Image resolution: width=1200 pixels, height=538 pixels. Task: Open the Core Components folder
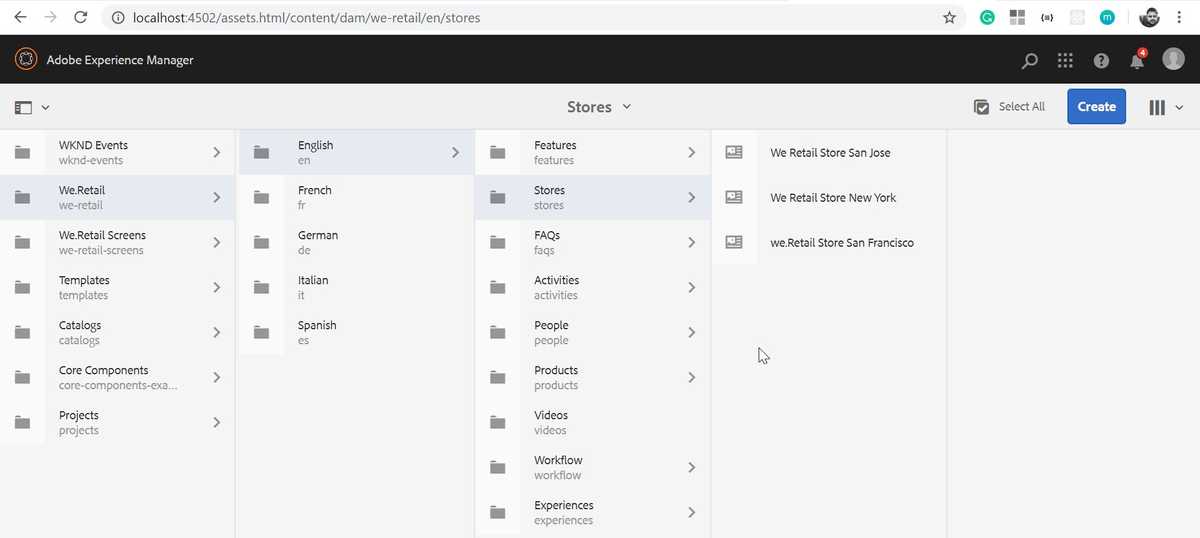(x=117, y=378)
